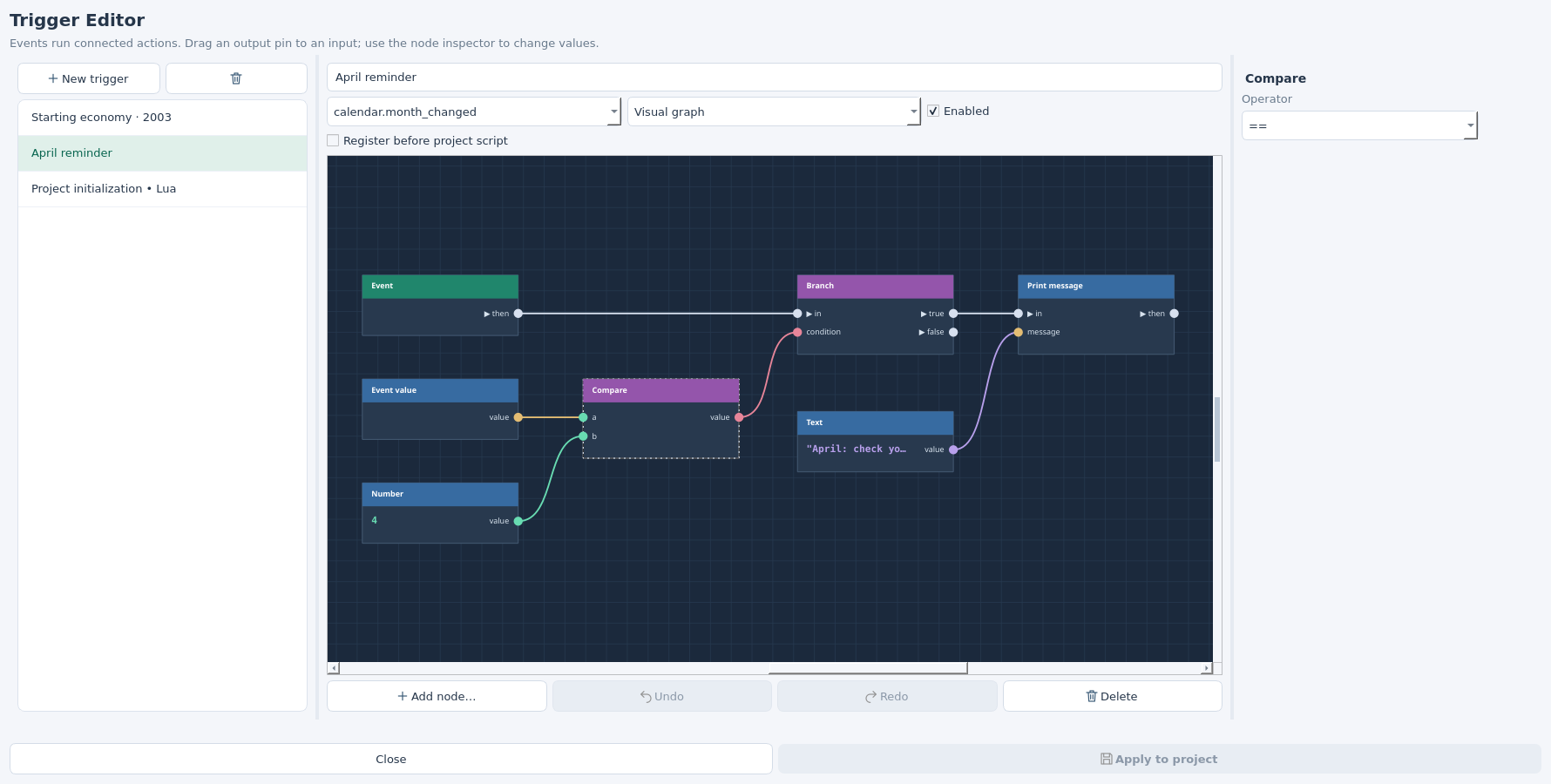Click the Redo button
Screen dimensions: 1551x784
coord(887,696)
